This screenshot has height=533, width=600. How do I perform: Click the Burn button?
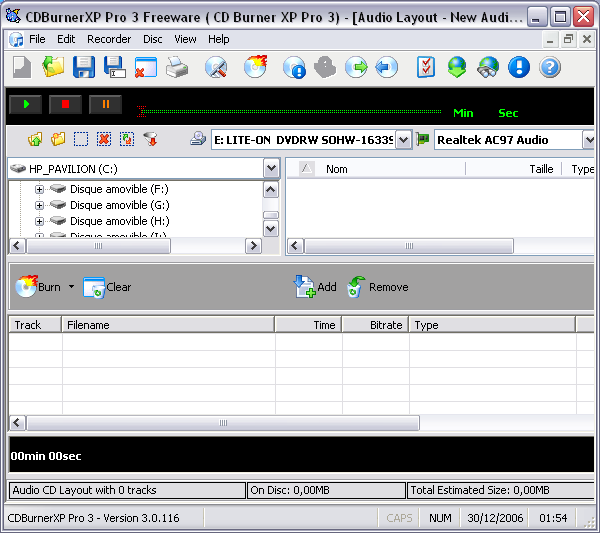38,287
